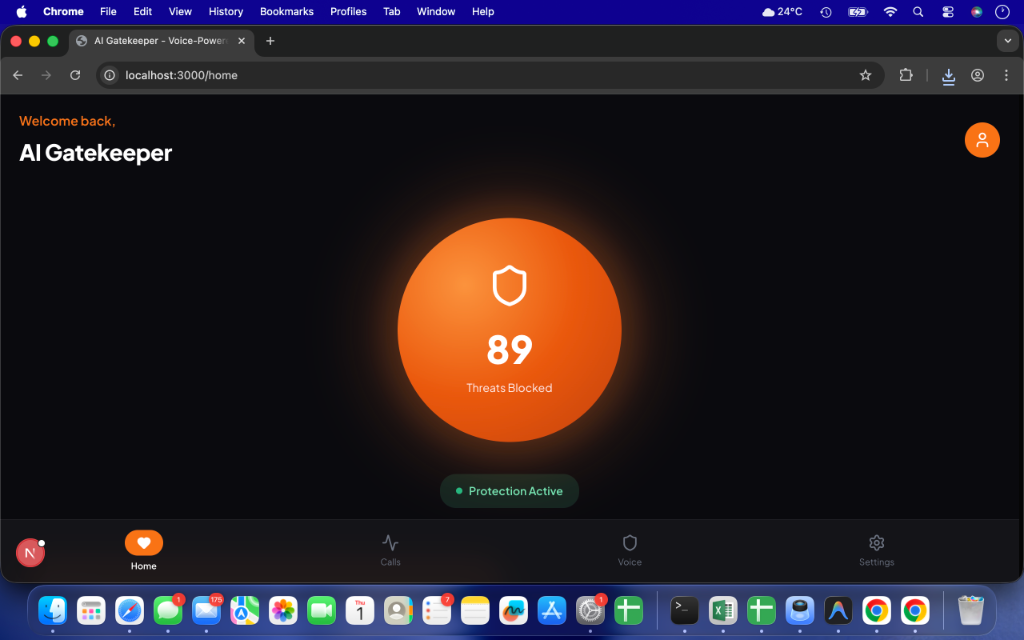Open Settings via the gear icon in bottom nav

876,543
